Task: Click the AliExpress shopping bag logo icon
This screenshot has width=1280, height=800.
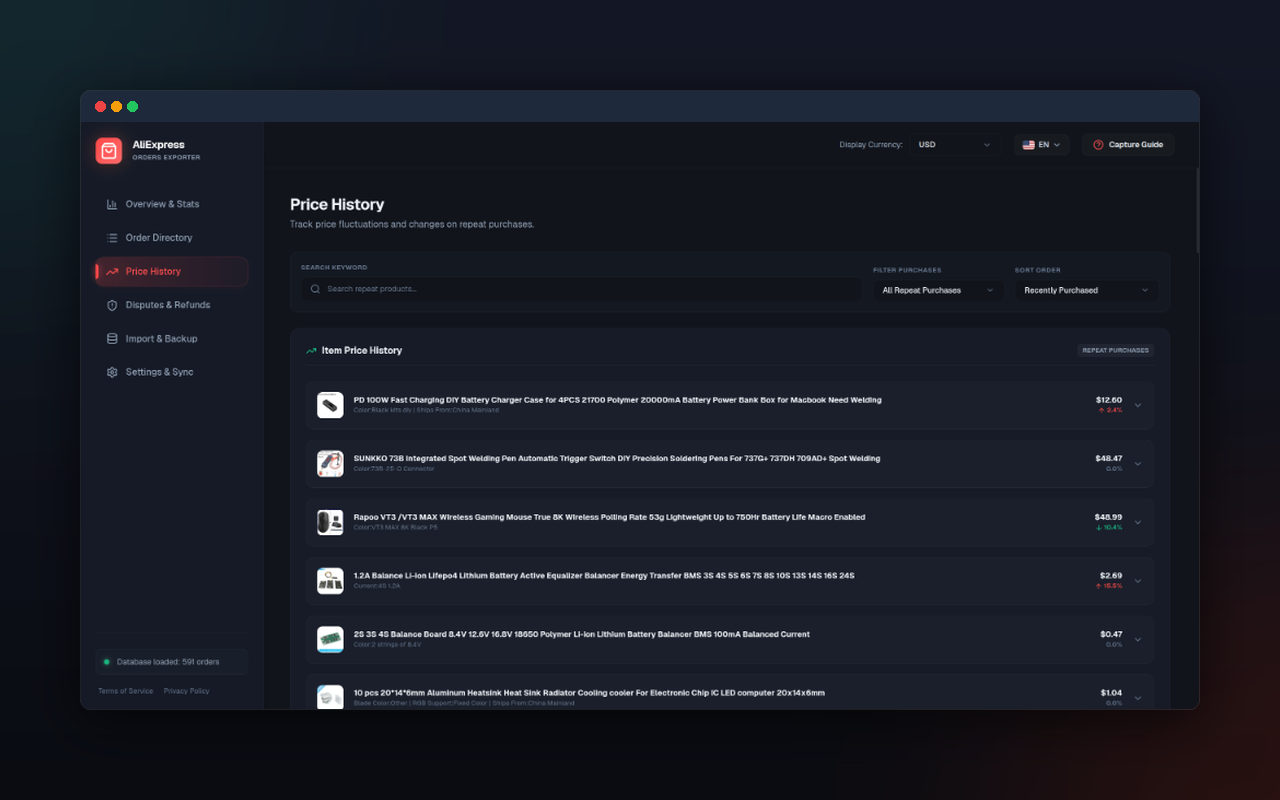Action: coord(109,150)
